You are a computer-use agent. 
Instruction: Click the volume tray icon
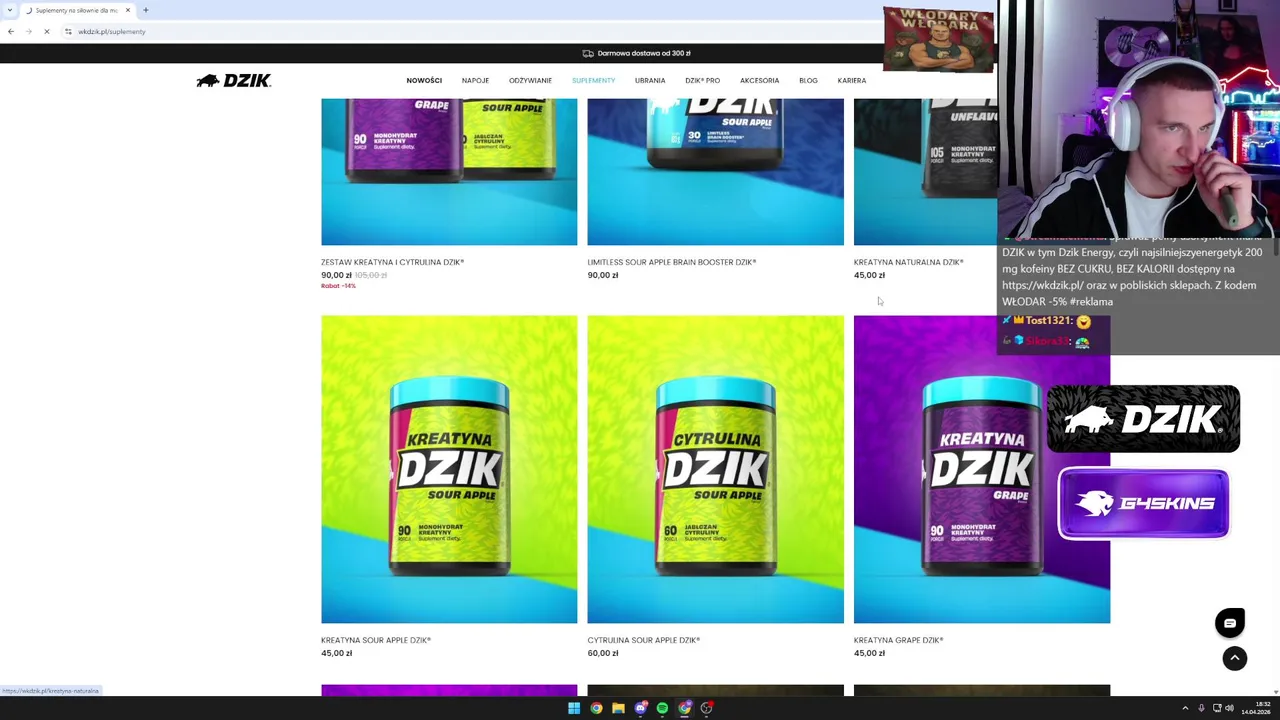click(x=1229, y=708)
